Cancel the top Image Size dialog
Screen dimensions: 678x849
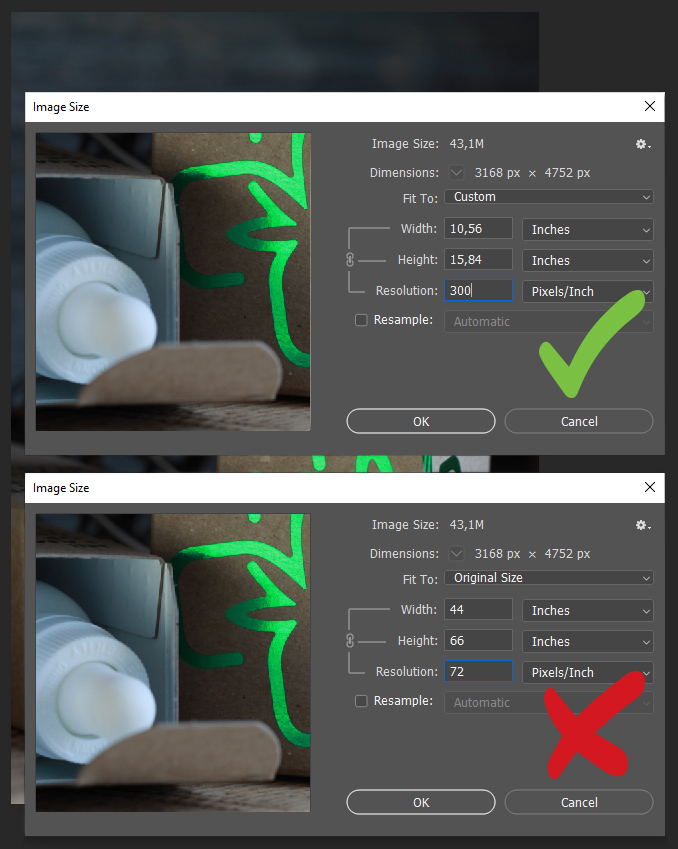tap(579, 421)
